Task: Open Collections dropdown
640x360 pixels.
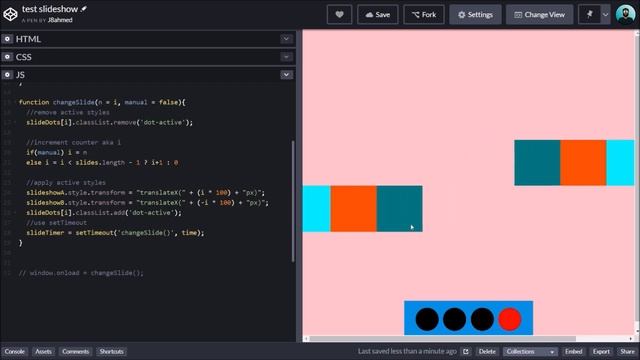Action: coord(530,351)
